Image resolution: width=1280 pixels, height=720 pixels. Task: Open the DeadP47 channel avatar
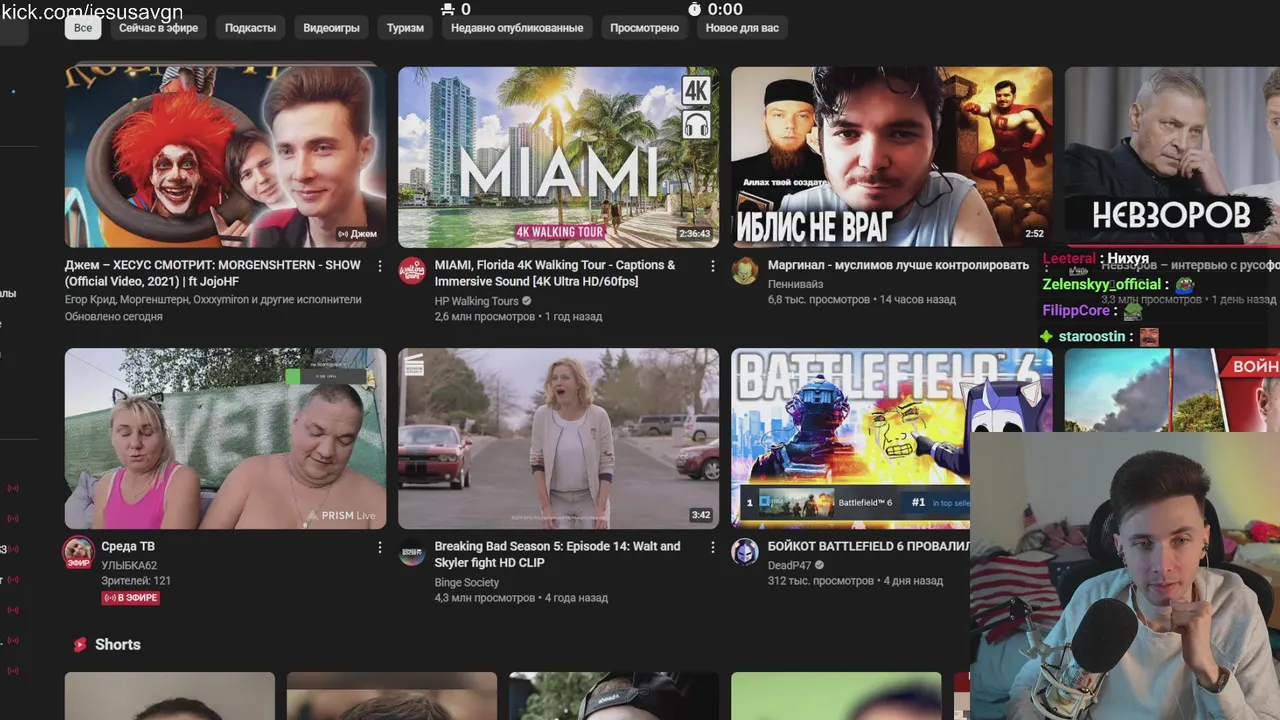point(745,552)
